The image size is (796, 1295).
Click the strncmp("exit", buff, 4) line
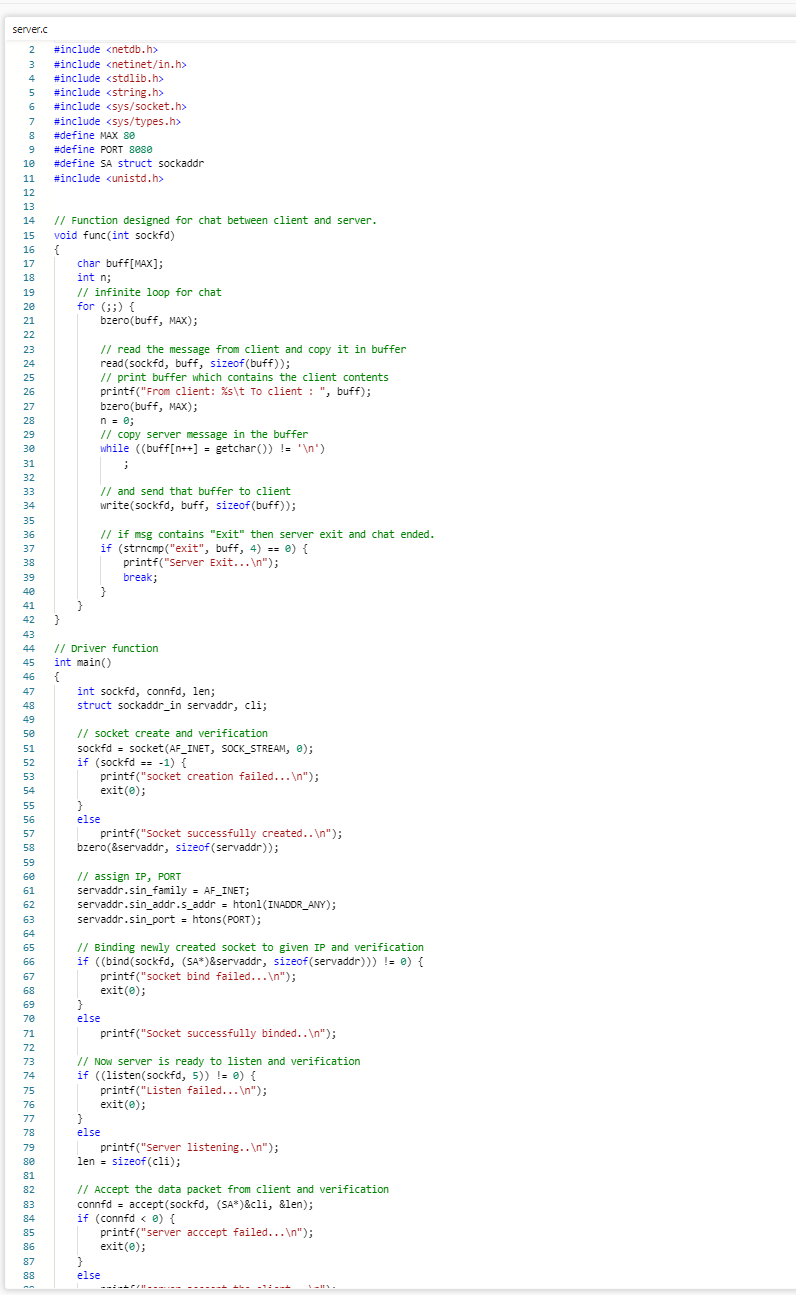[204, 548]
